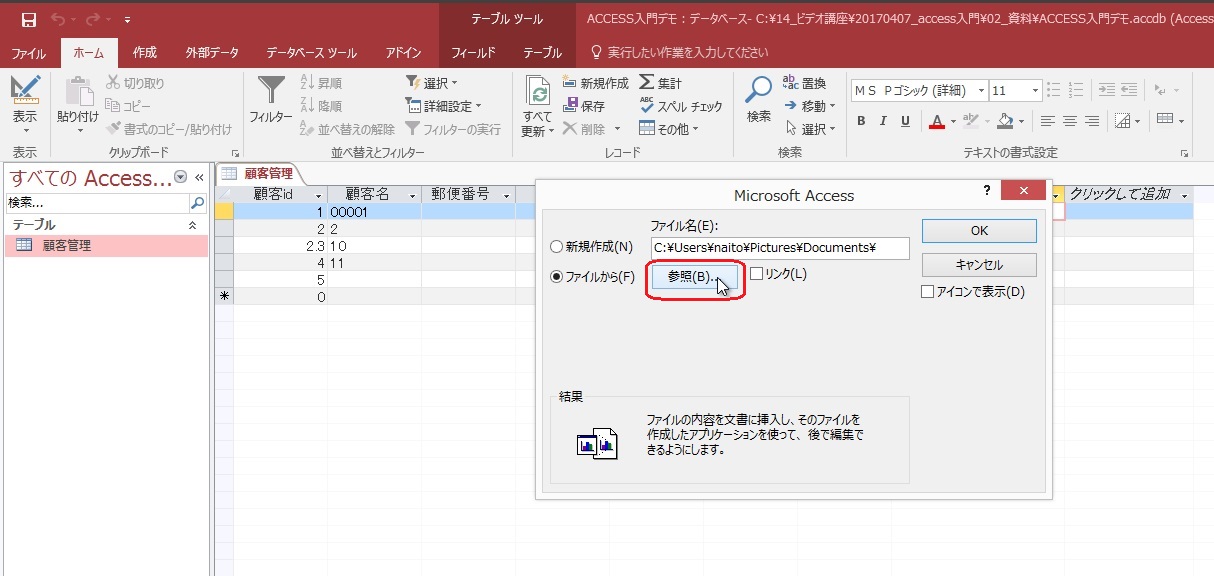Open the その他 records dropdown
1214x576 pixels.
pyautogui.click(x=669, y=129)
